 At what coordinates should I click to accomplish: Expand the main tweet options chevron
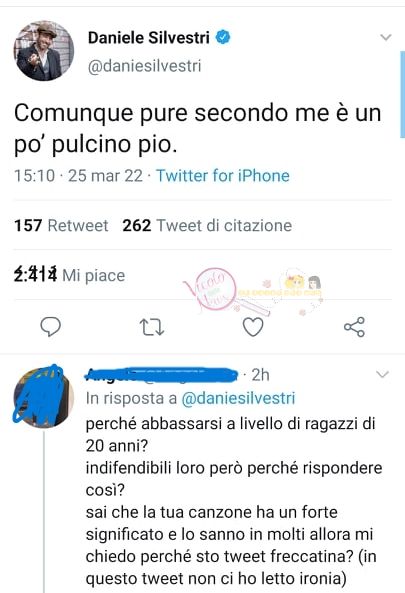click(385, 37)
